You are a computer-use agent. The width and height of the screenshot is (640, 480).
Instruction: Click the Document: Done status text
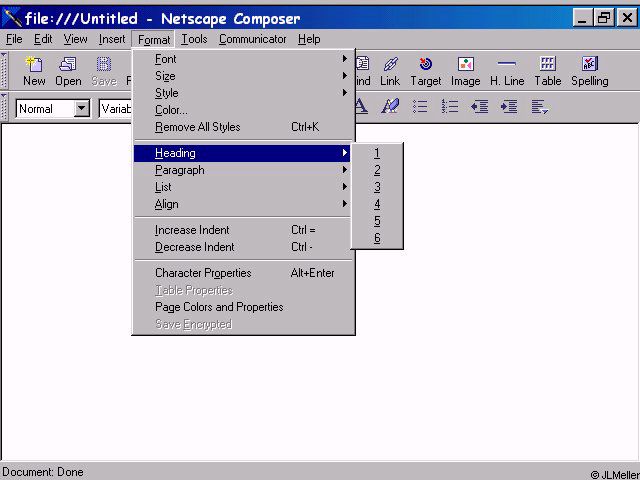point(43,472)
